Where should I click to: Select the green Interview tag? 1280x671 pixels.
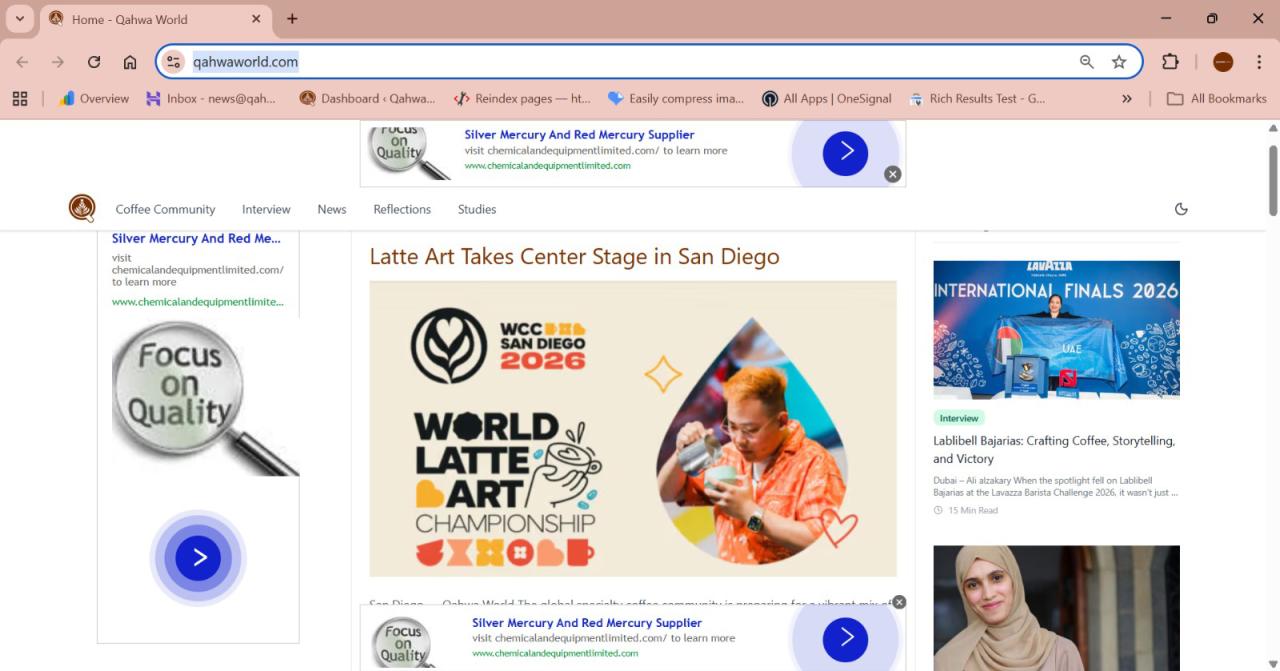(x=959, y=418)
